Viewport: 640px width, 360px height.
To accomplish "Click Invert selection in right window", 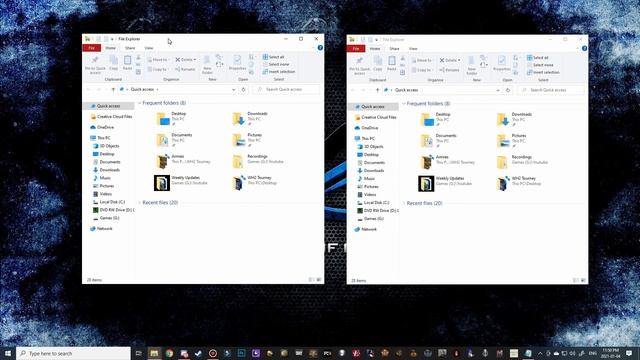I will tap(543, 72).
